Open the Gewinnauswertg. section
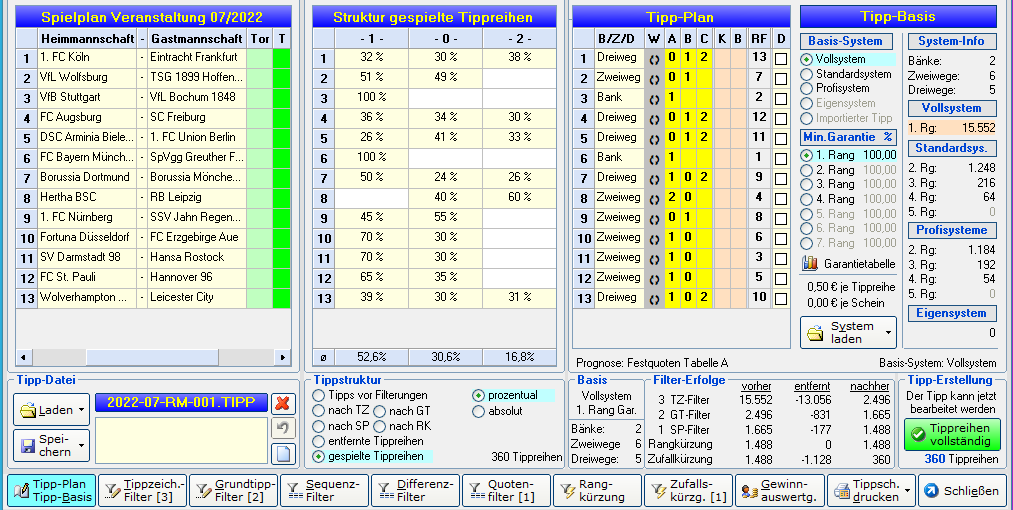The height and width of the screenshot is (510, 1013). pos(780,491)
